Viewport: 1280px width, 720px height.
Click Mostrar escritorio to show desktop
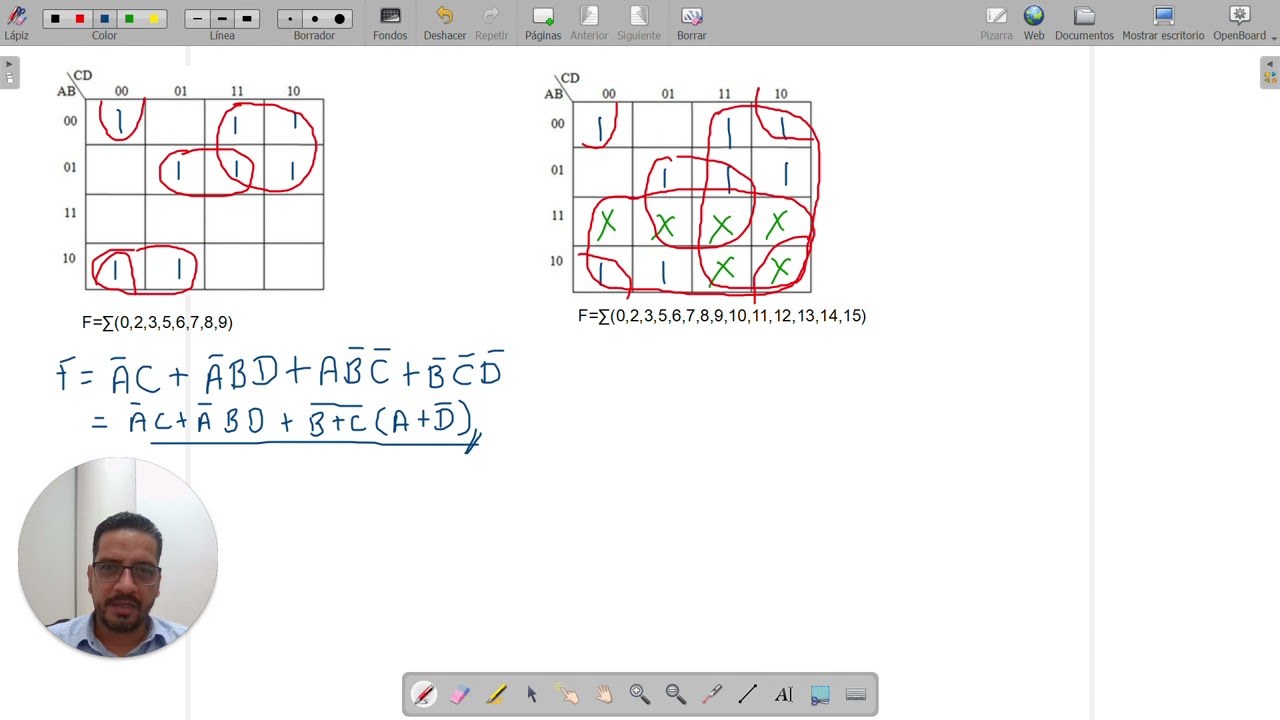[1163, 23]
